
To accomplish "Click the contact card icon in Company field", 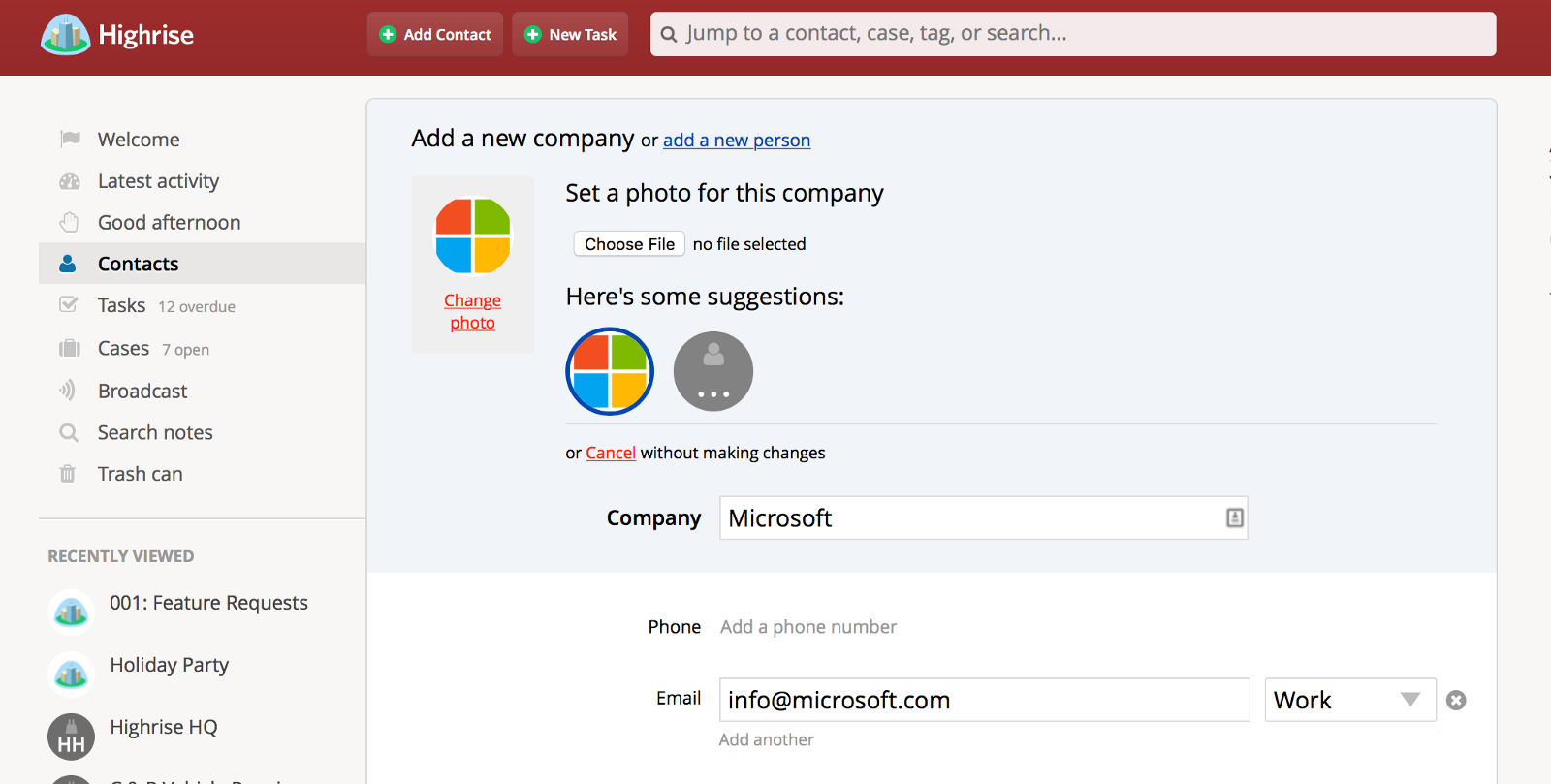I will (1234, 517).
